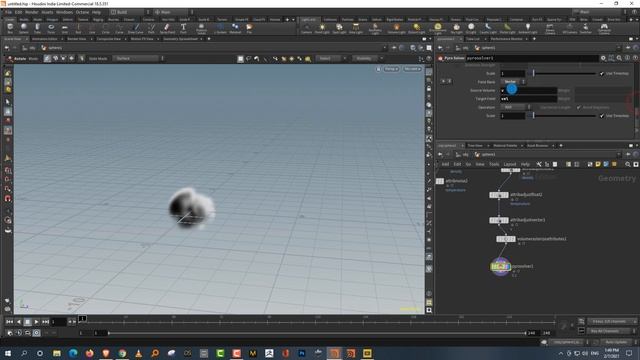Click the Target Field input field
Image resolution: width=640 pixels, height=360 pixels.
coord(529,99)
